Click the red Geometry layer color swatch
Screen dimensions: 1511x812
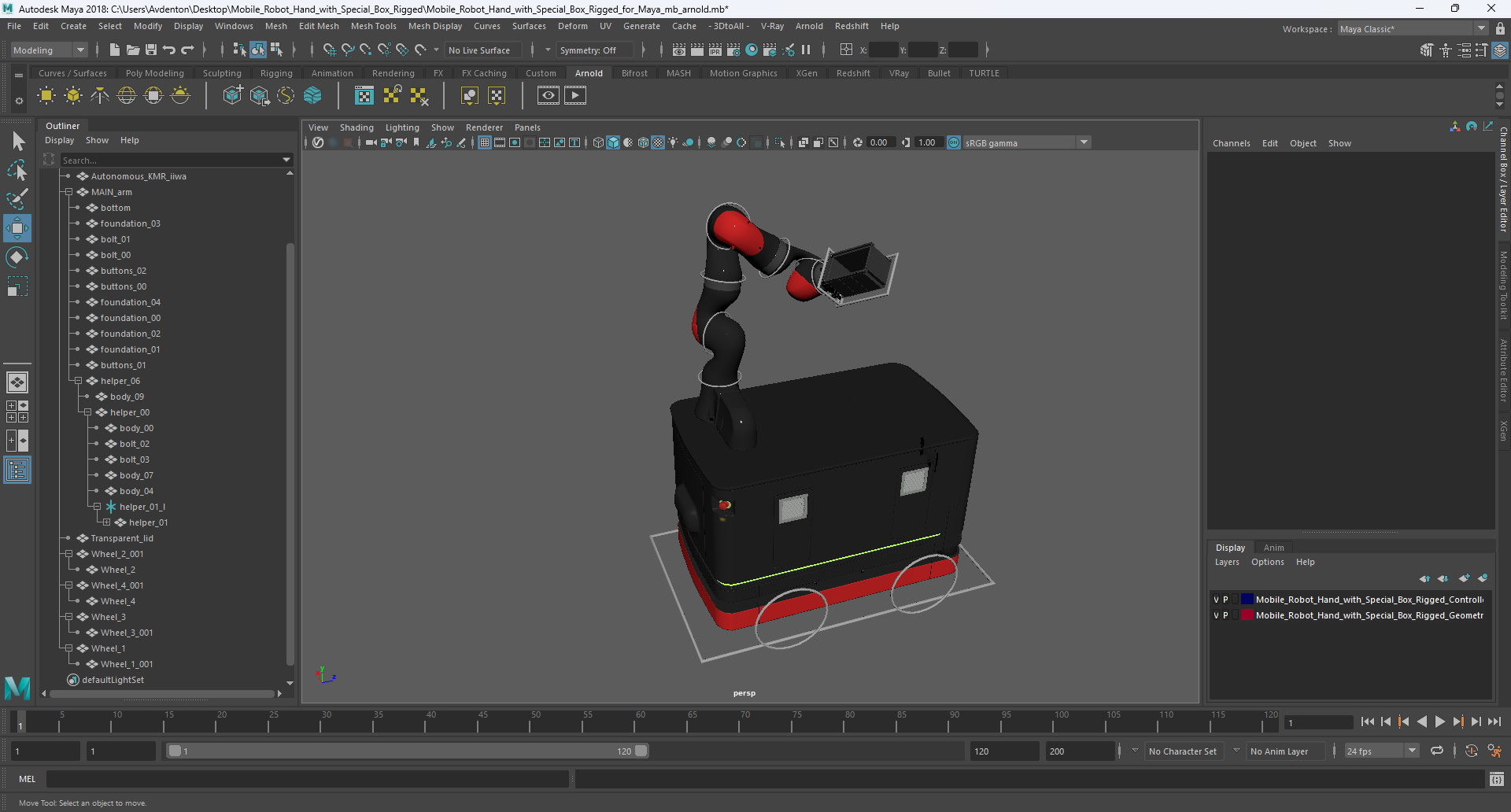coord(1247,615)
